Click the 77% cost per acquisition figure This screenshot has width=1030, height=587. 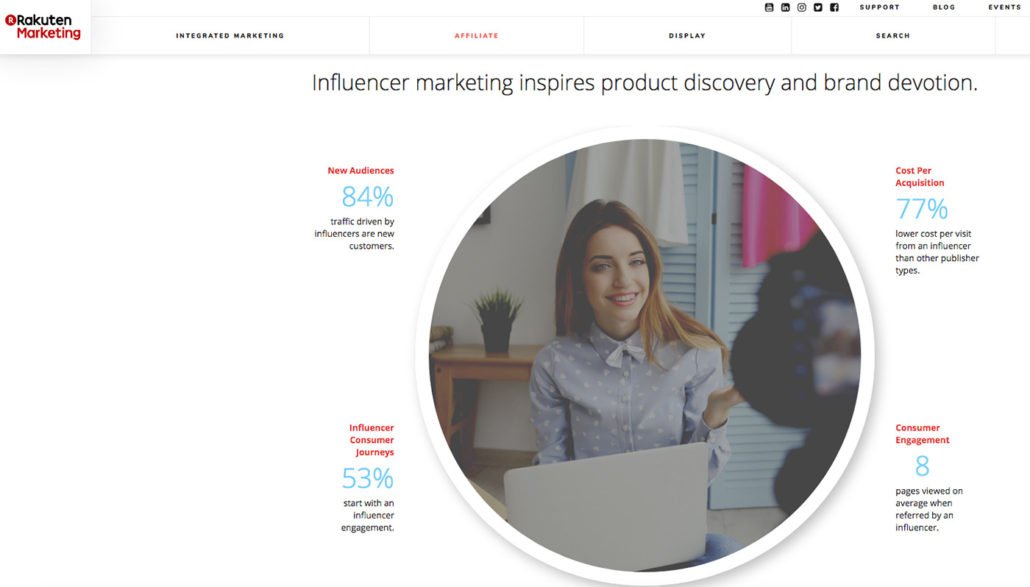click(x=922, y=209)
